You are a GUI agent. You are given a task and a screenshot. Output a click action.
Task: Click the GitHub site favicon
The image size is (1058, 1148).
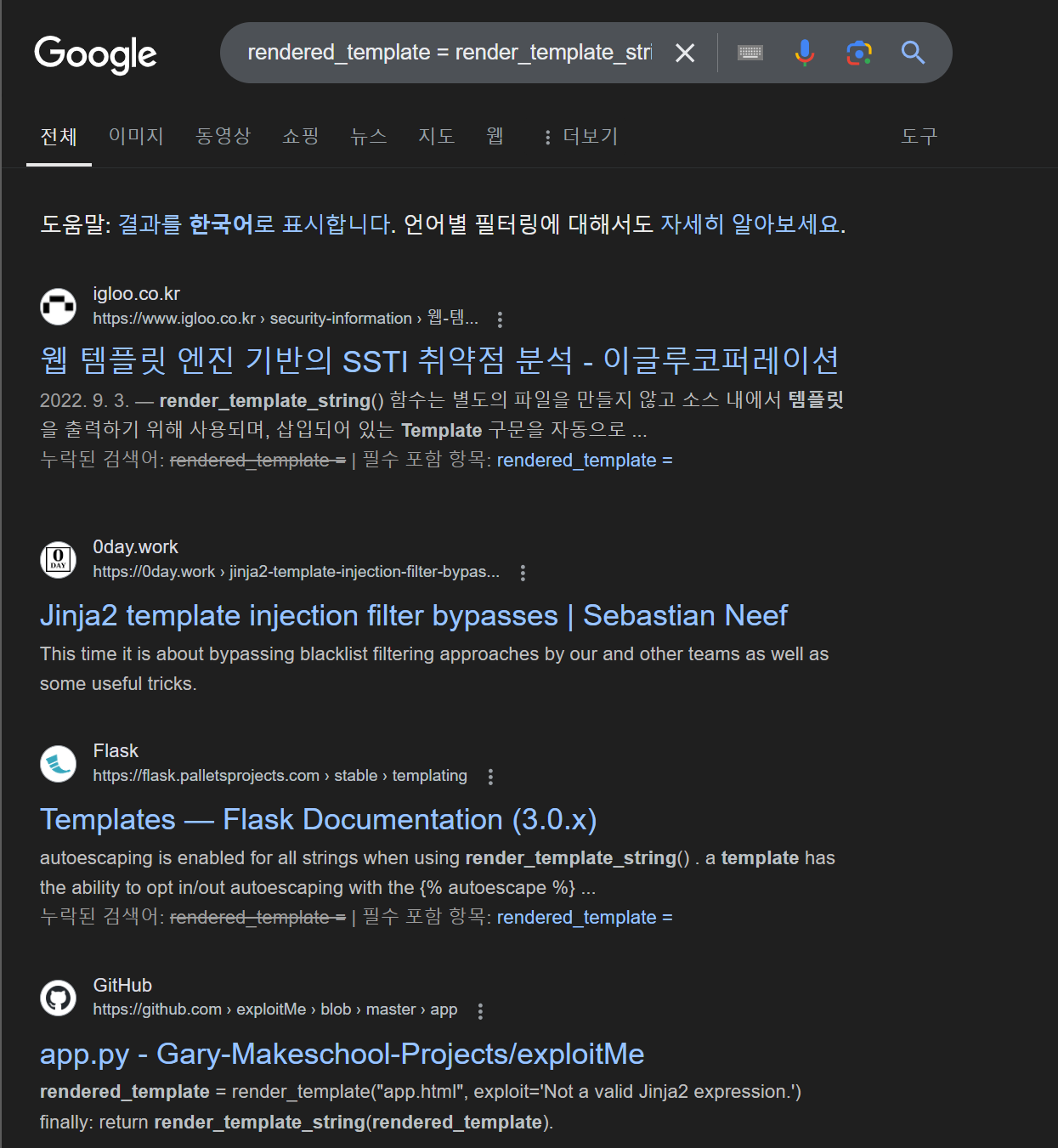(59, 998)
